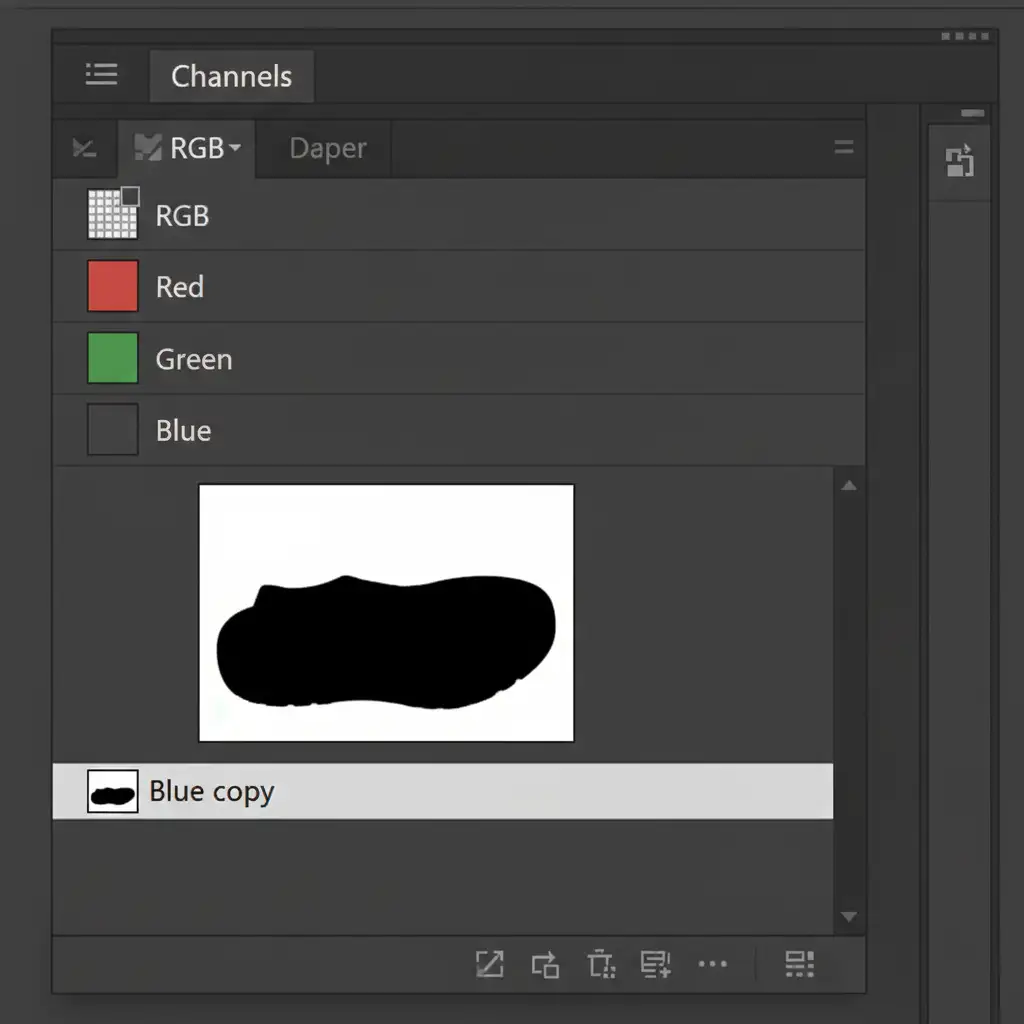Toggle visibility of the Blue copy channel
This screenshot has height=1024, width=1024.
coord(113,791)
